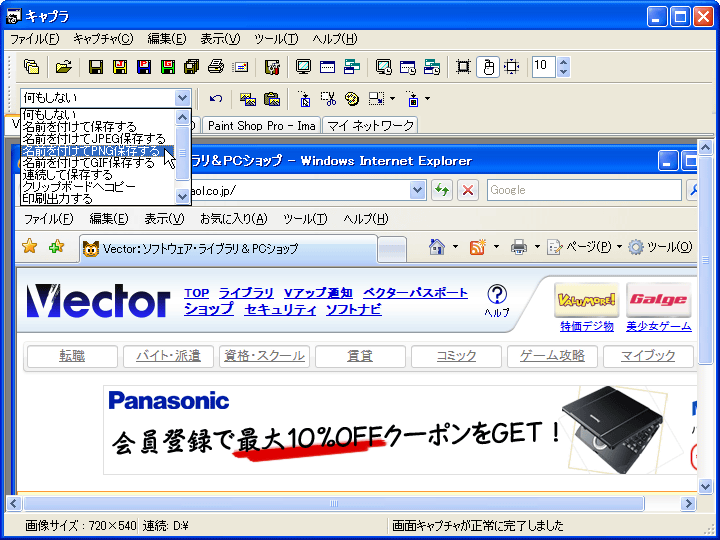Switch to Paint Shop Pro - Ima tab
This screenshot has width=720, height=540.
pyautogui.click(x=261, y=126)
